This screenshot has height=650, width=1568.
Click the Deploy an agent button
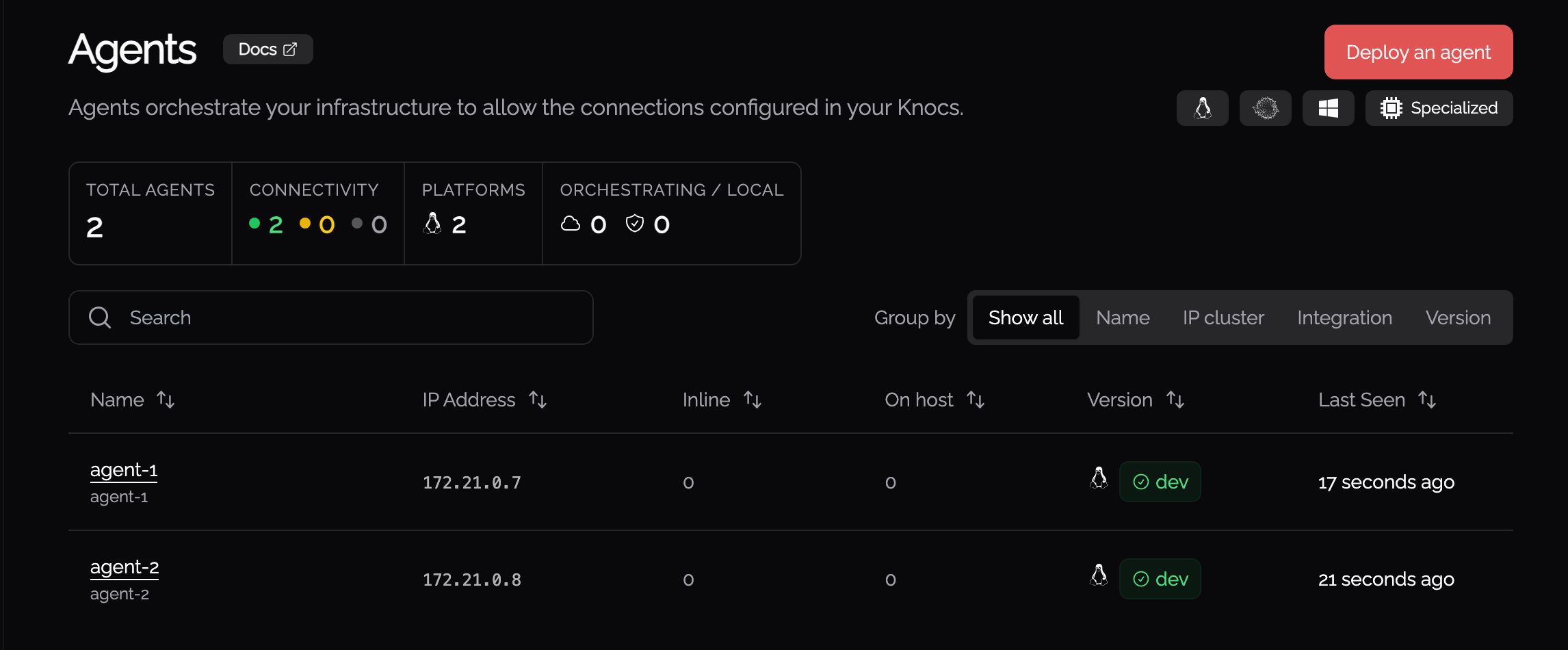click(1418, 52)
